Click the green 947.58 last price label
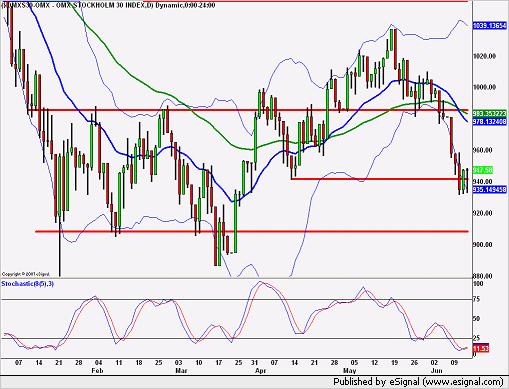This screenshot has height=389, width=509. coord(483,170)
